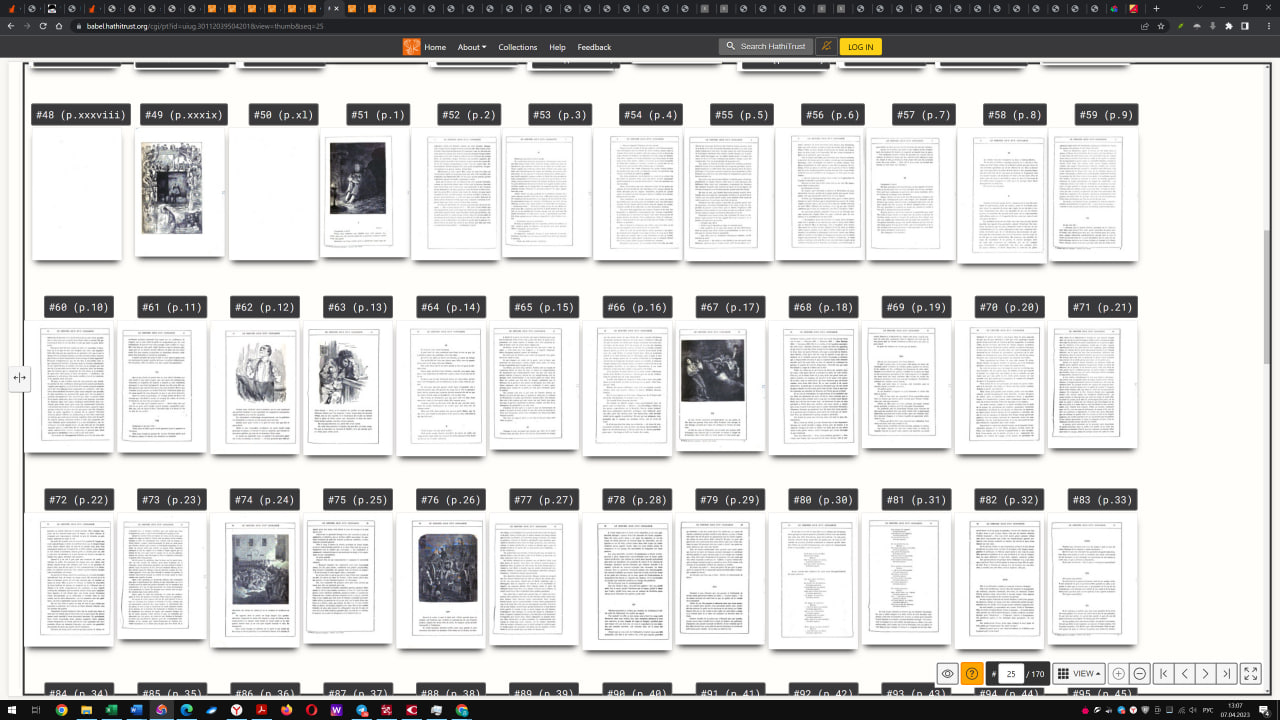The height and width of the screenshot is (720, 1280).
Task: Open Opera from taskbar
Action: coord(311,710)
